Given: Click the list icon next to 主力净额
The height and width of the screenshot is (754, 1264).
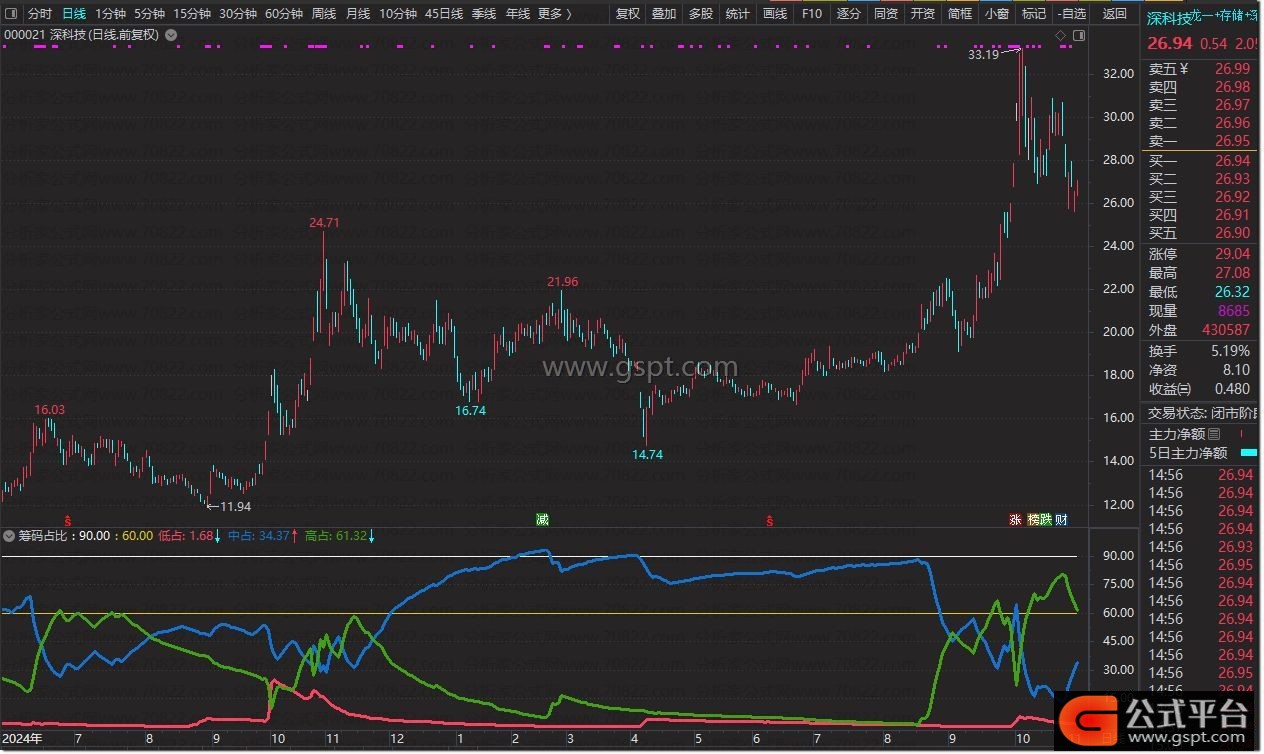Looking at the screenshot, I should [x=1214, y=434].
